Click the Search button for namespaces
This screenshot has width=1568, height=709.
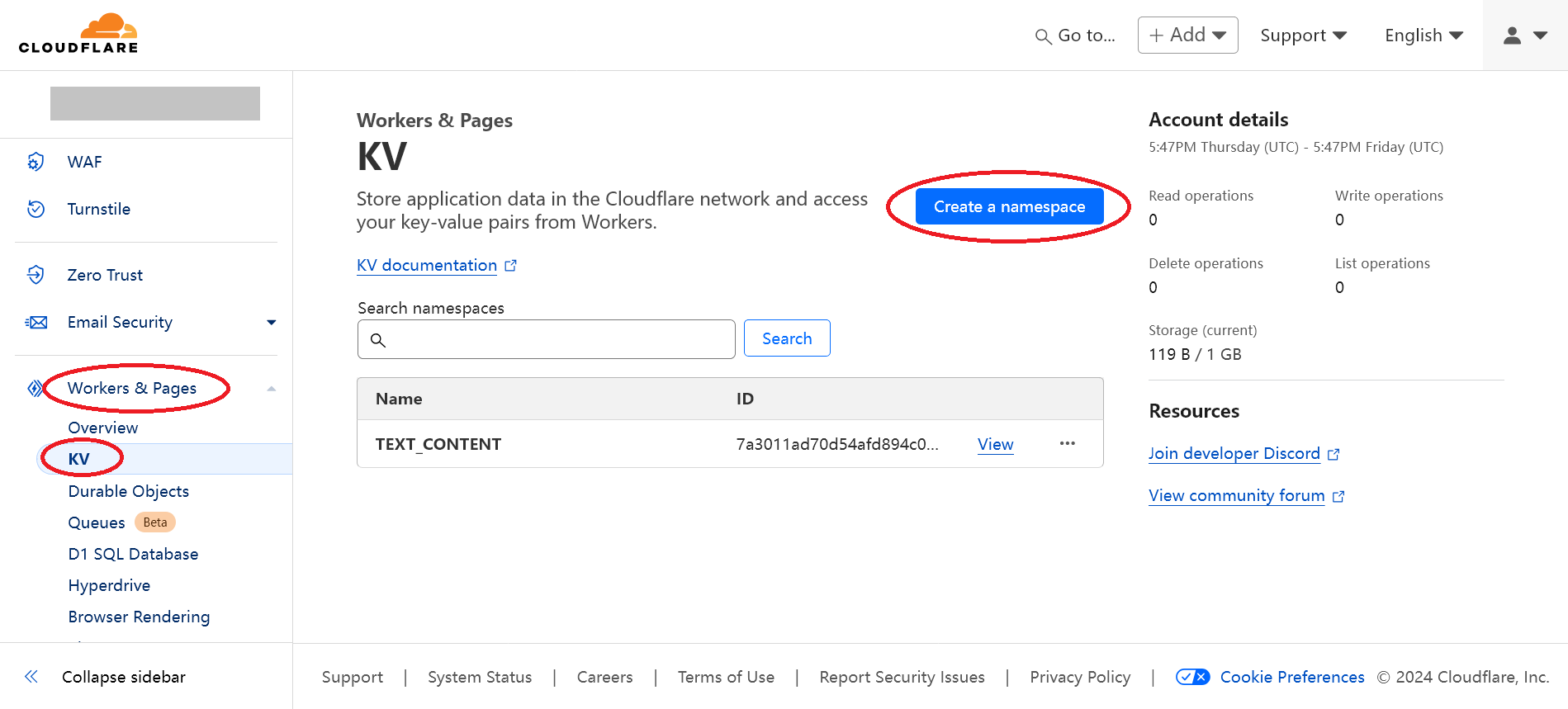pyautogui.click(x=787, y=338)
